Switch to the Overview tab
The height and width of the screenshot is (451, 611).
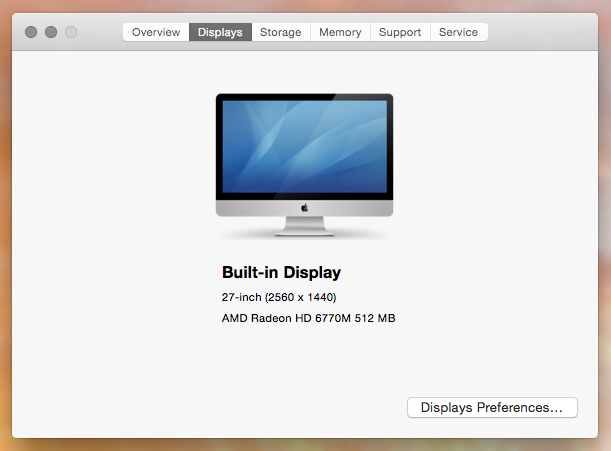coord(156,32)
